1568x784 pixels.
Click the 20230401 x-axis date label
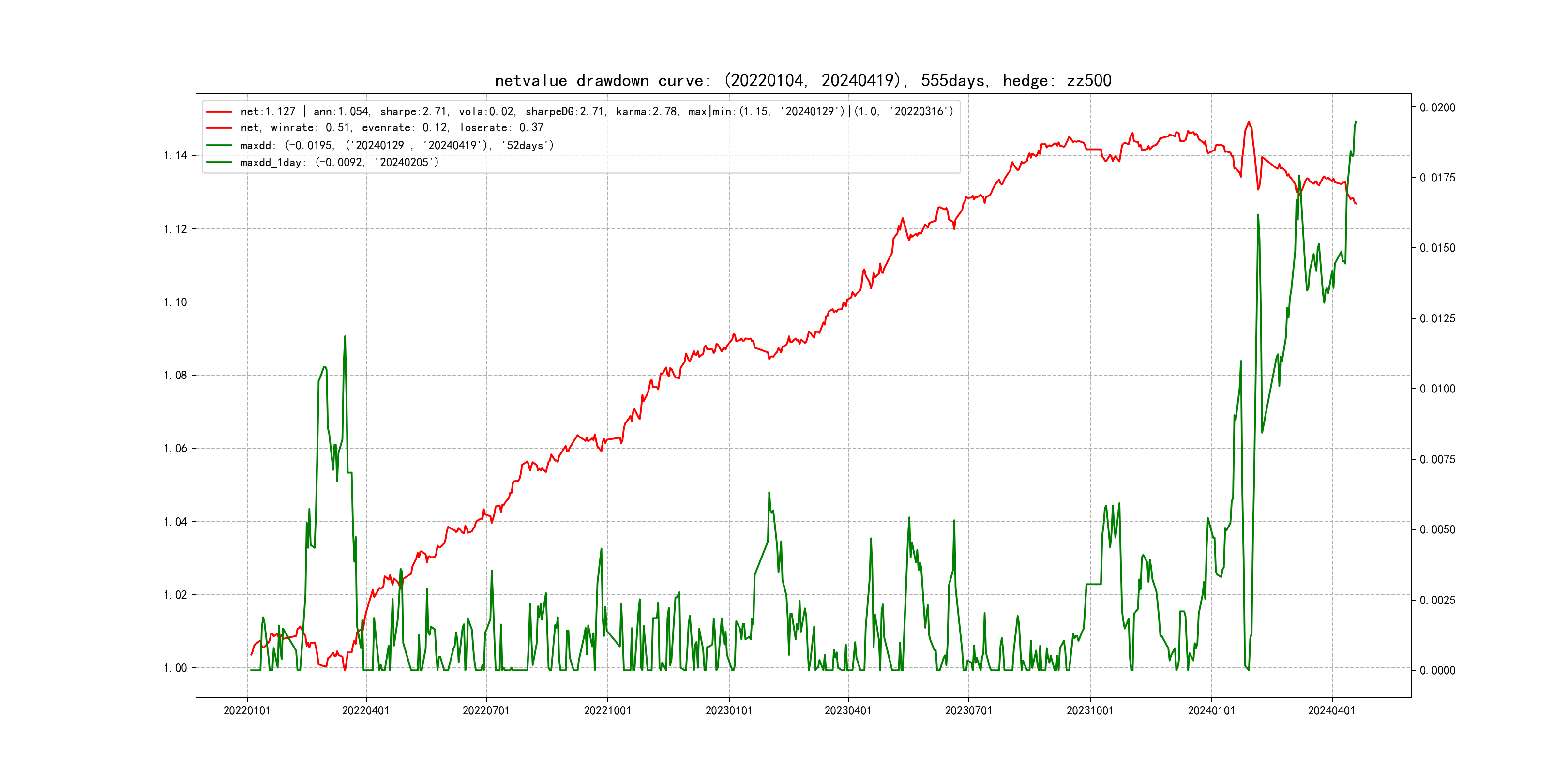point(848,711)
